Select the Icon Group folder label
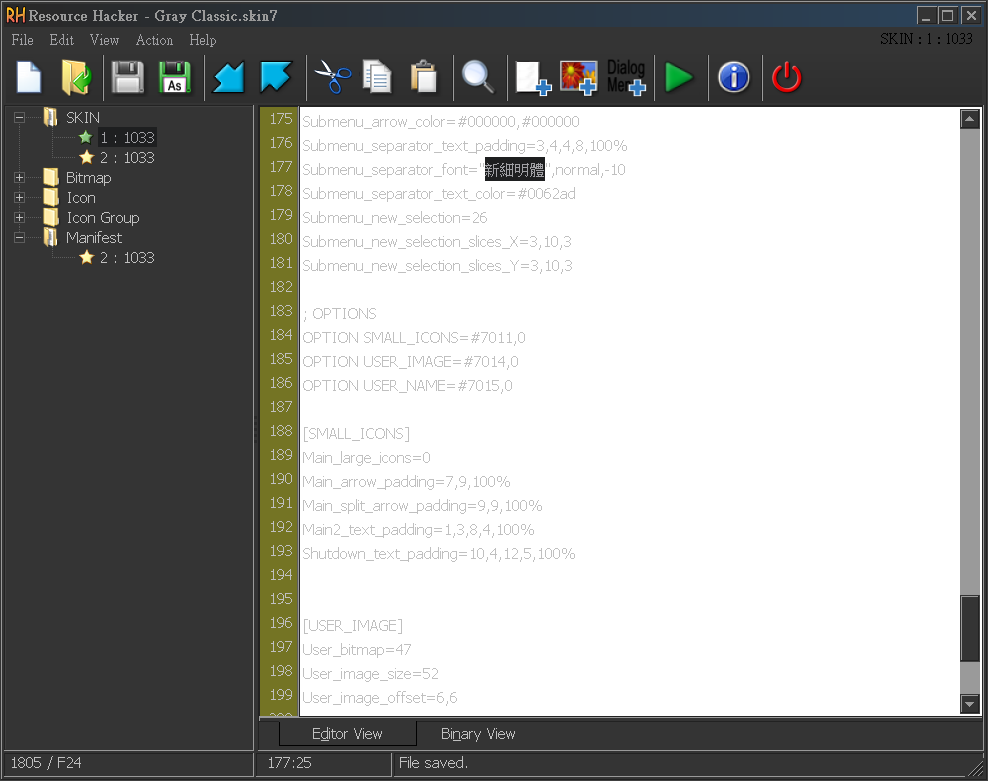The height and width of the screenshot is (781, 988). click(x=103, y=217)
